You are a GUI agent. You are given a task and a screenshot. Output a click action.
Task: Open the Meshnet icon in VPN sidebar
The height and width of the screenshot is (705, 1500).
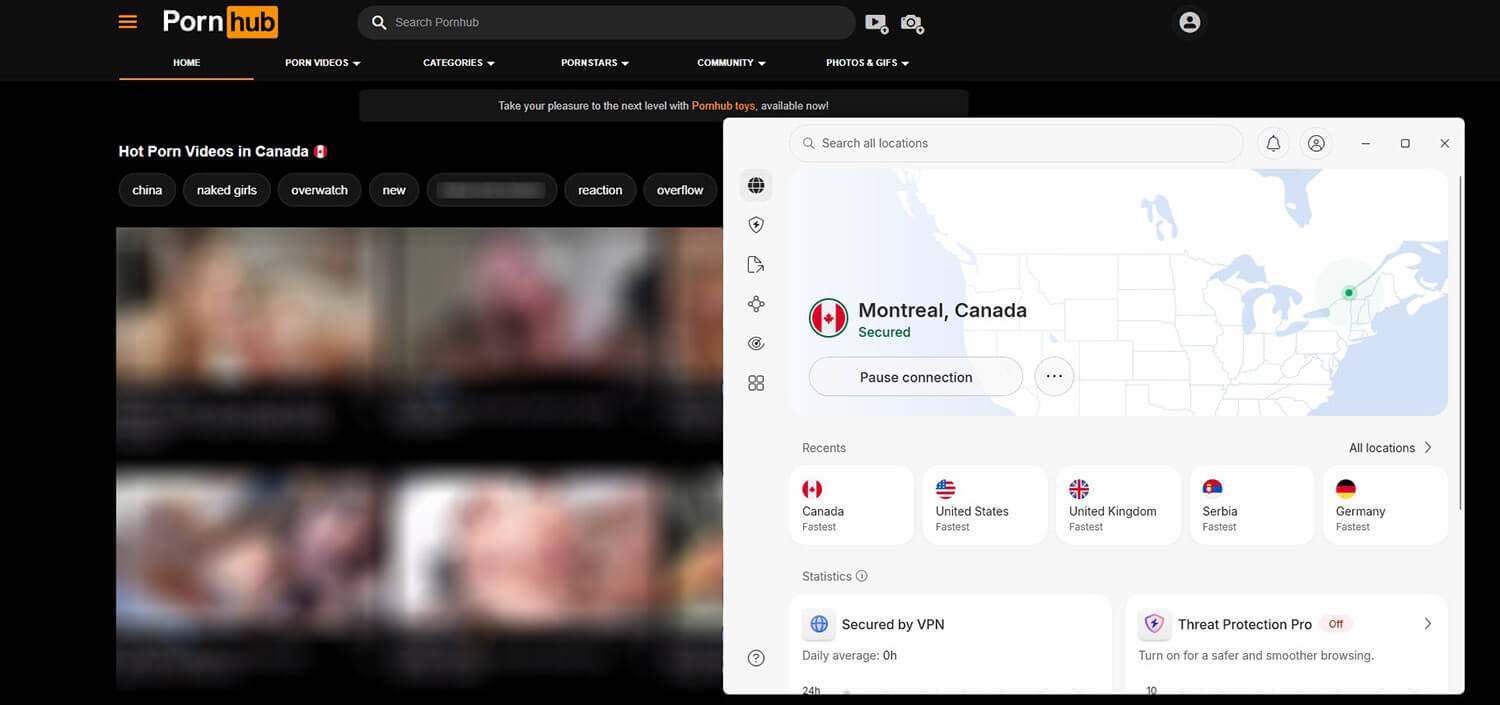(756, 304)
